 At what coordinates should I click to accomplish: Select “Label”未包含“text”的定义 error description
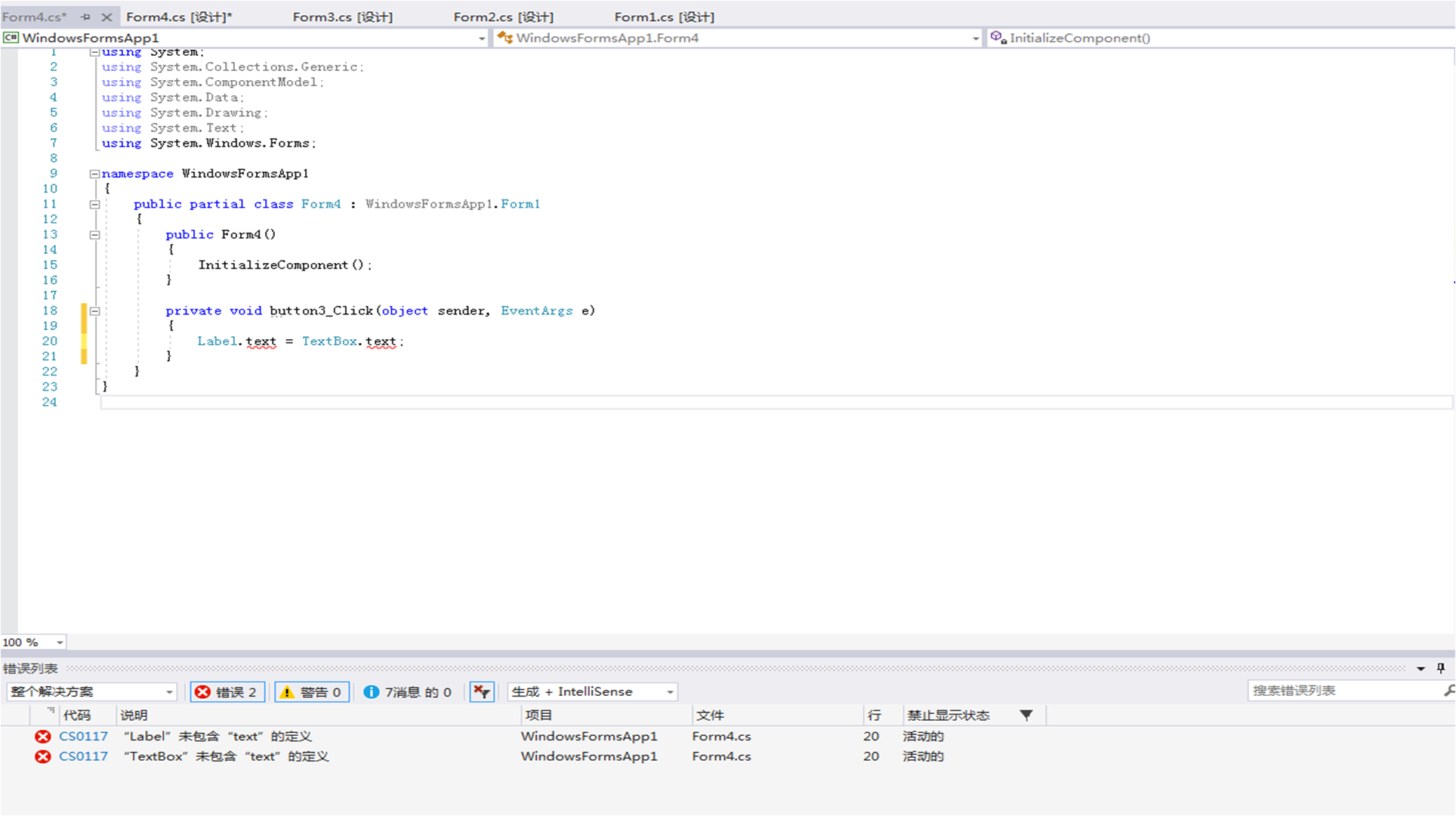(x=217, y=736)
